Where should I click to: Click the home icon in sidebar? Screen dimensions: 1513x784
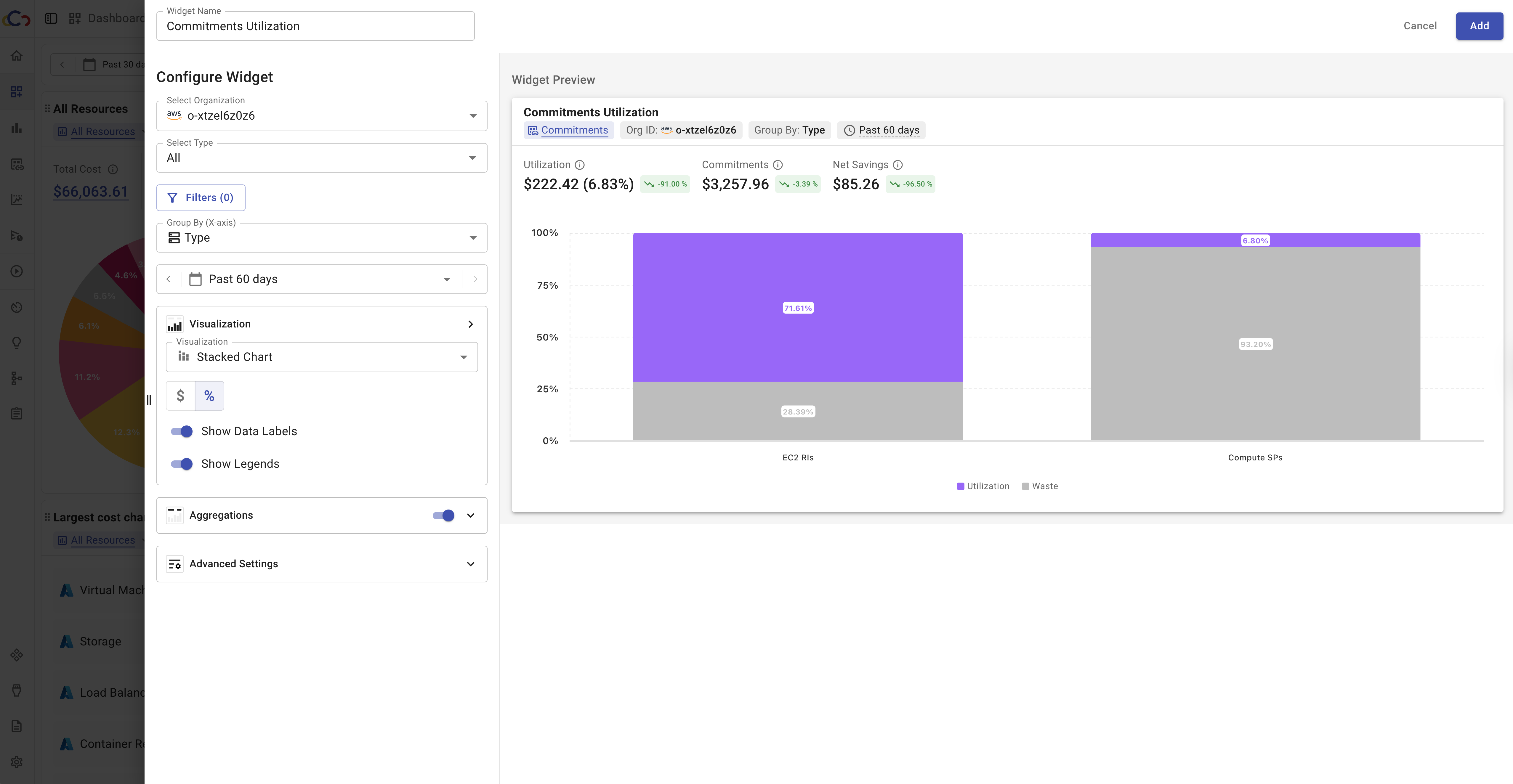17,56
